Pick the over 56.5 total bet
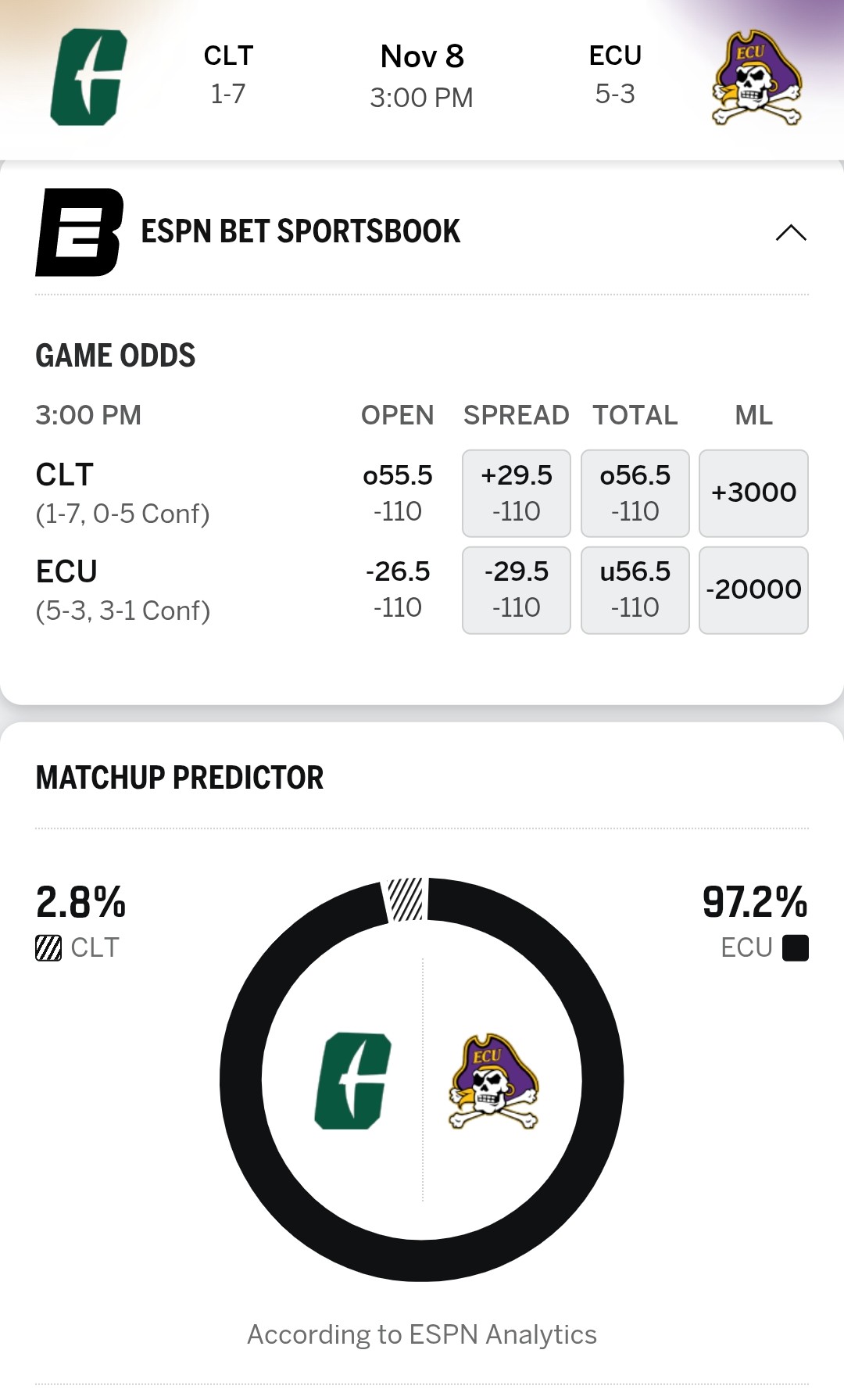 click(x=635, y=492)
